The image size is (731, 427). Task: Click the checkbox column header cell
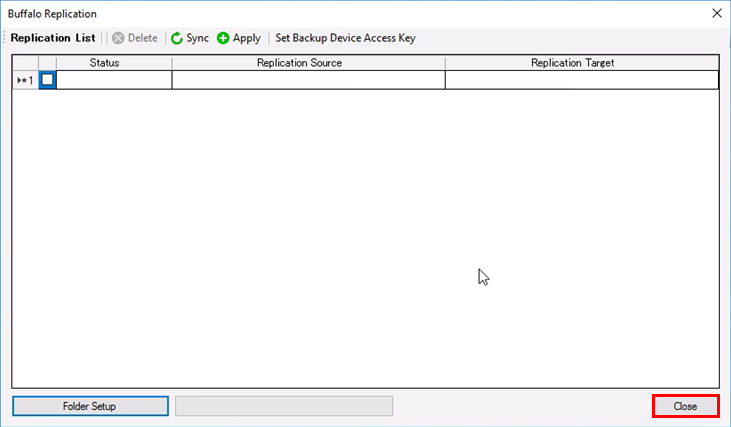pos(47,63)
